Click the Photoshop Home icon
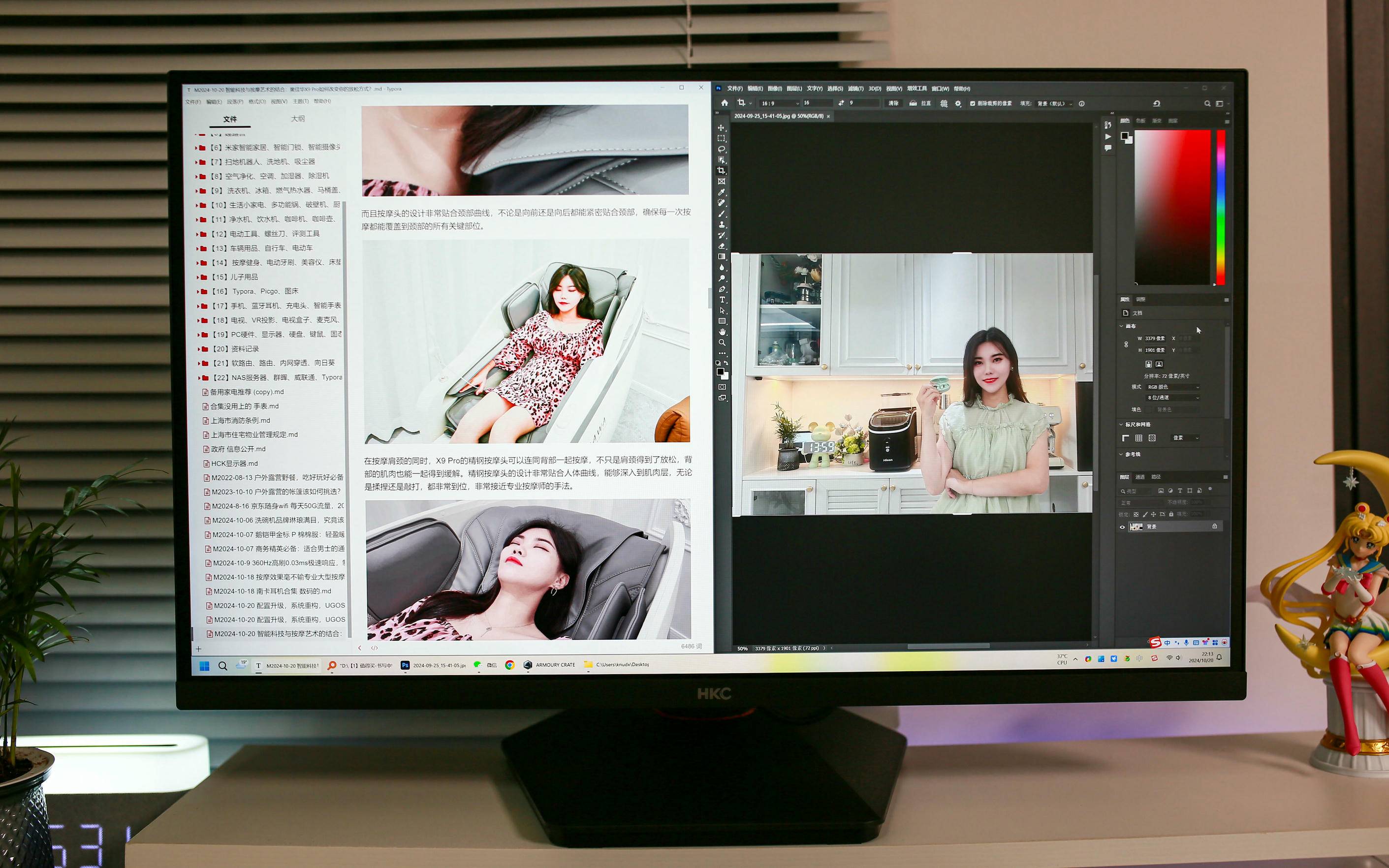This screenshot has width=1389, height=868. (x=725, y=103)
